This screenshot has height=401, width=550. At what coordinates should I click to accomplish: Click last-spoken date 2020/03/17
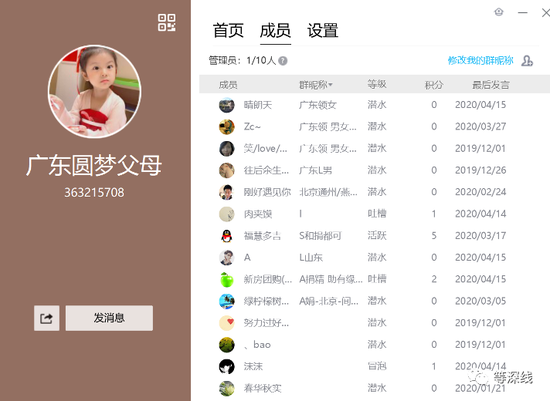481,236
